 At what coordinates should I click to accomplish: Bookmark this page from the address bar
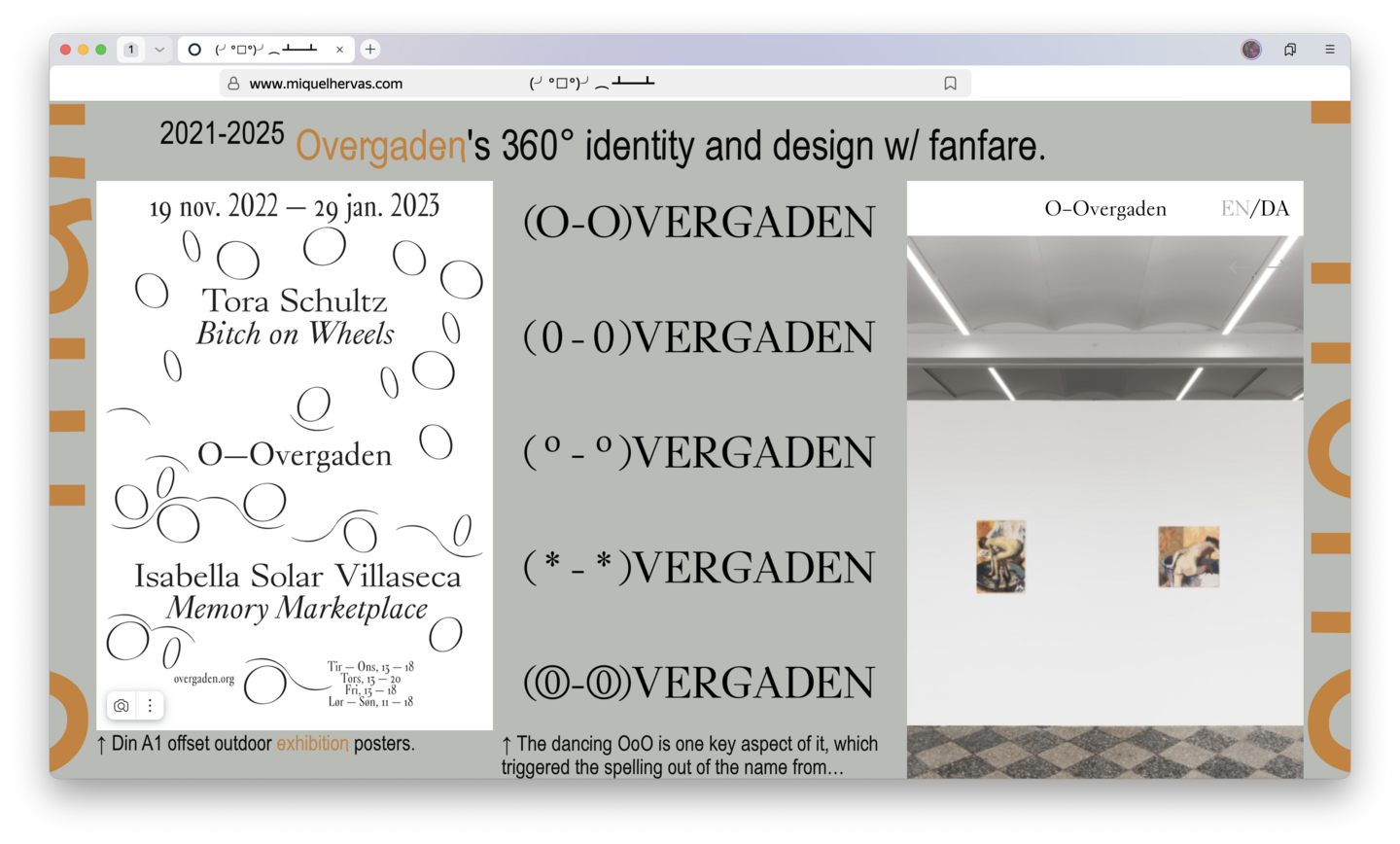point(951,84)
